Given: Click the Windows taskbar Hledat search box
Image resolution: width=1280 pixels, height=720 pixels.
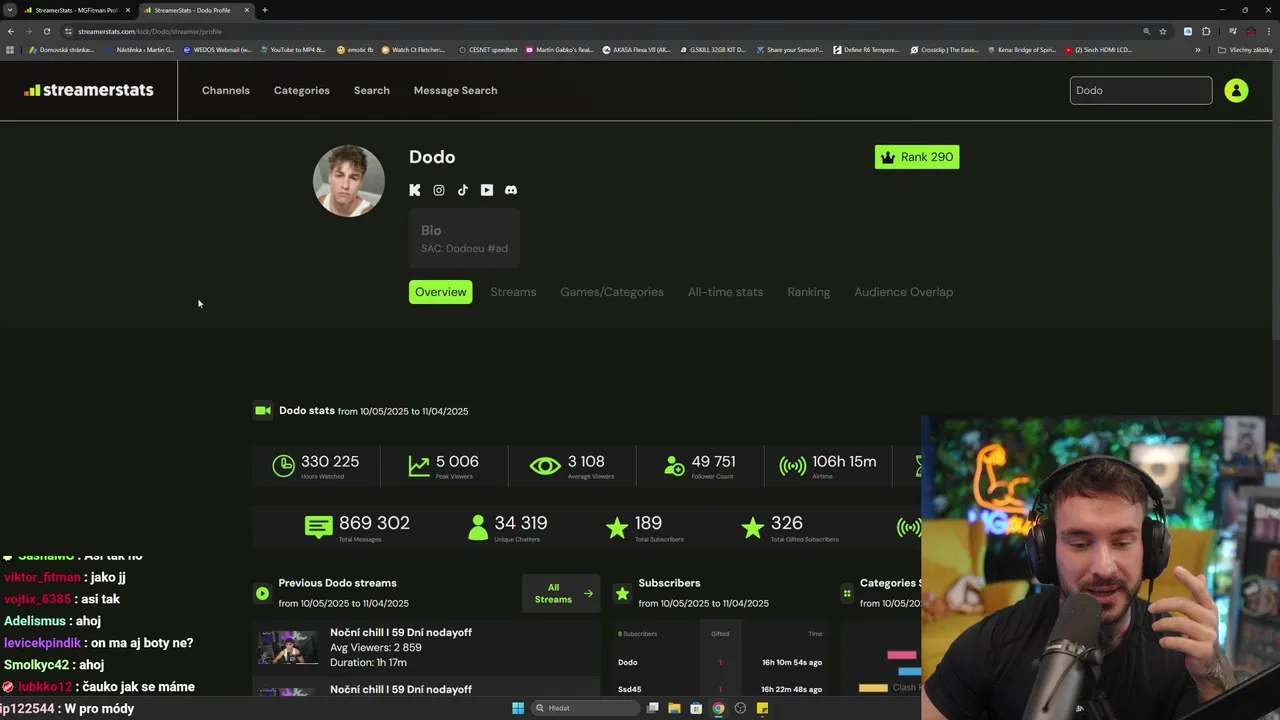Looking at the screenshot, I should tap(585, 708).
